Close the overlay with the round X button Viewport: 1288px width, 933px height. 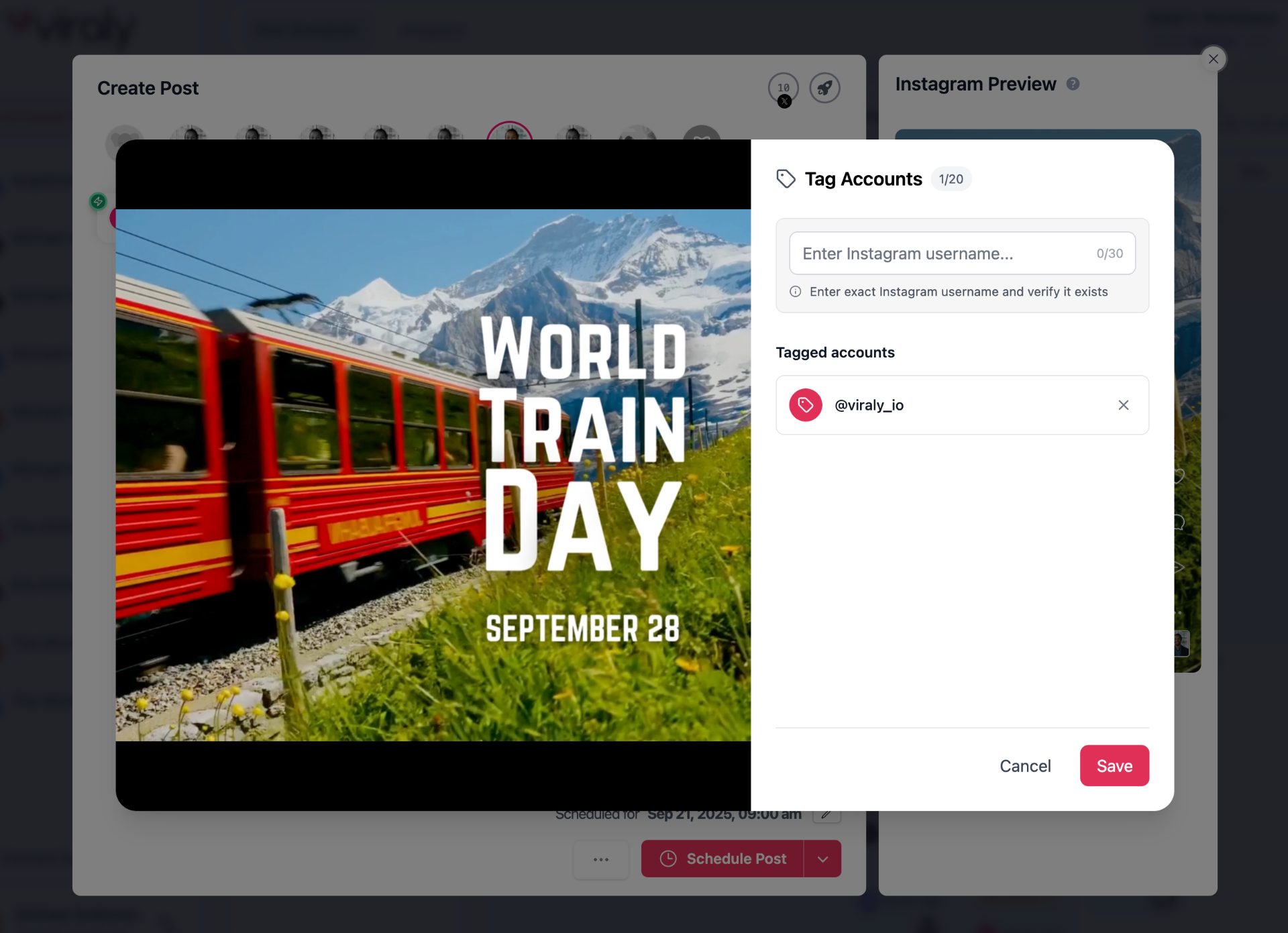coord(1214,59)
